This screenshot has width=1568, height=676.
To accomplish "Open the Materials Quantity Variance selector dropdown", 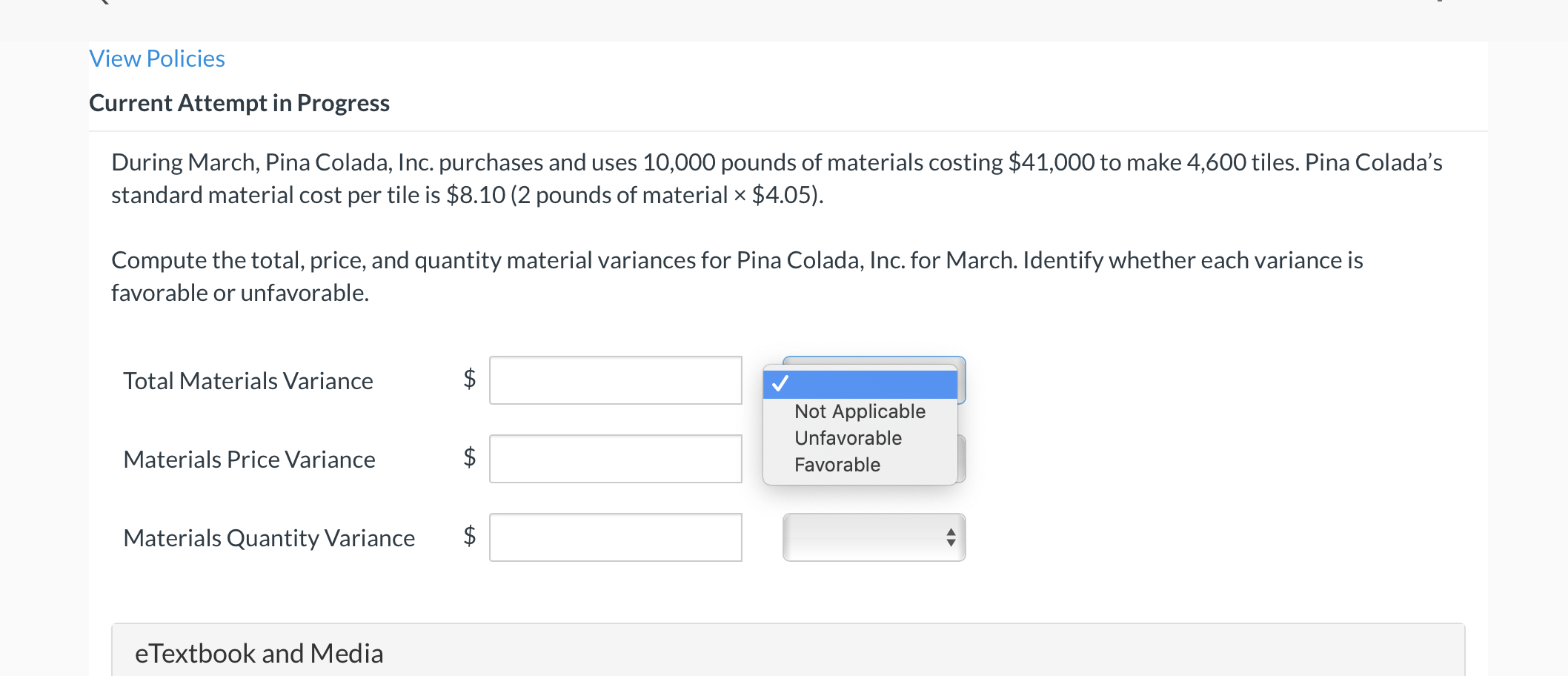I will coord(873,537).
